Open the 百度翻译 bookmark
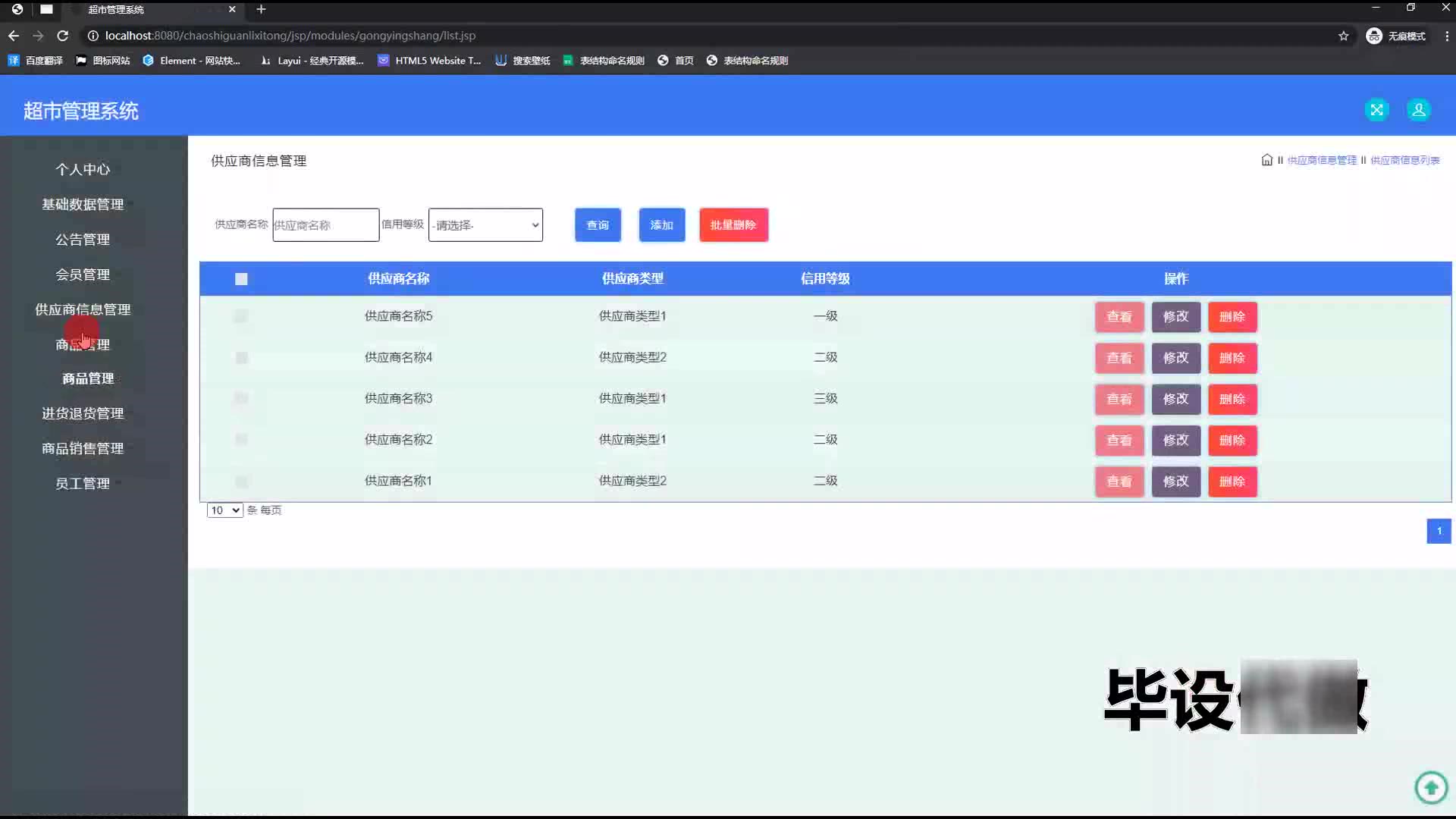 [36, 61]
